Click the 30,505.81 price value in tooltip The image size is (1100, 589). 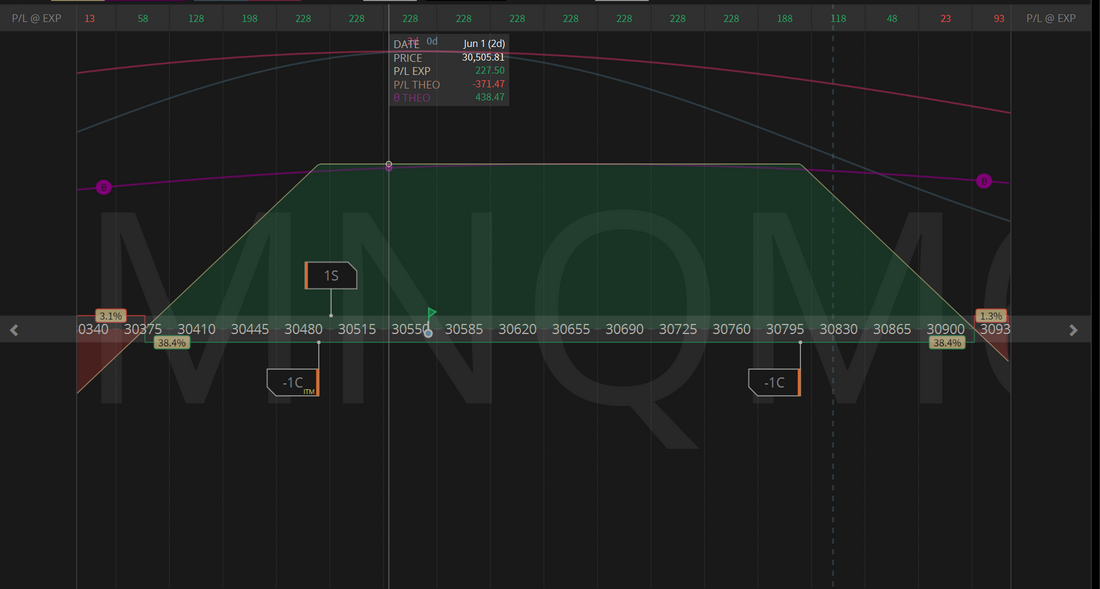tap(483, 57)
